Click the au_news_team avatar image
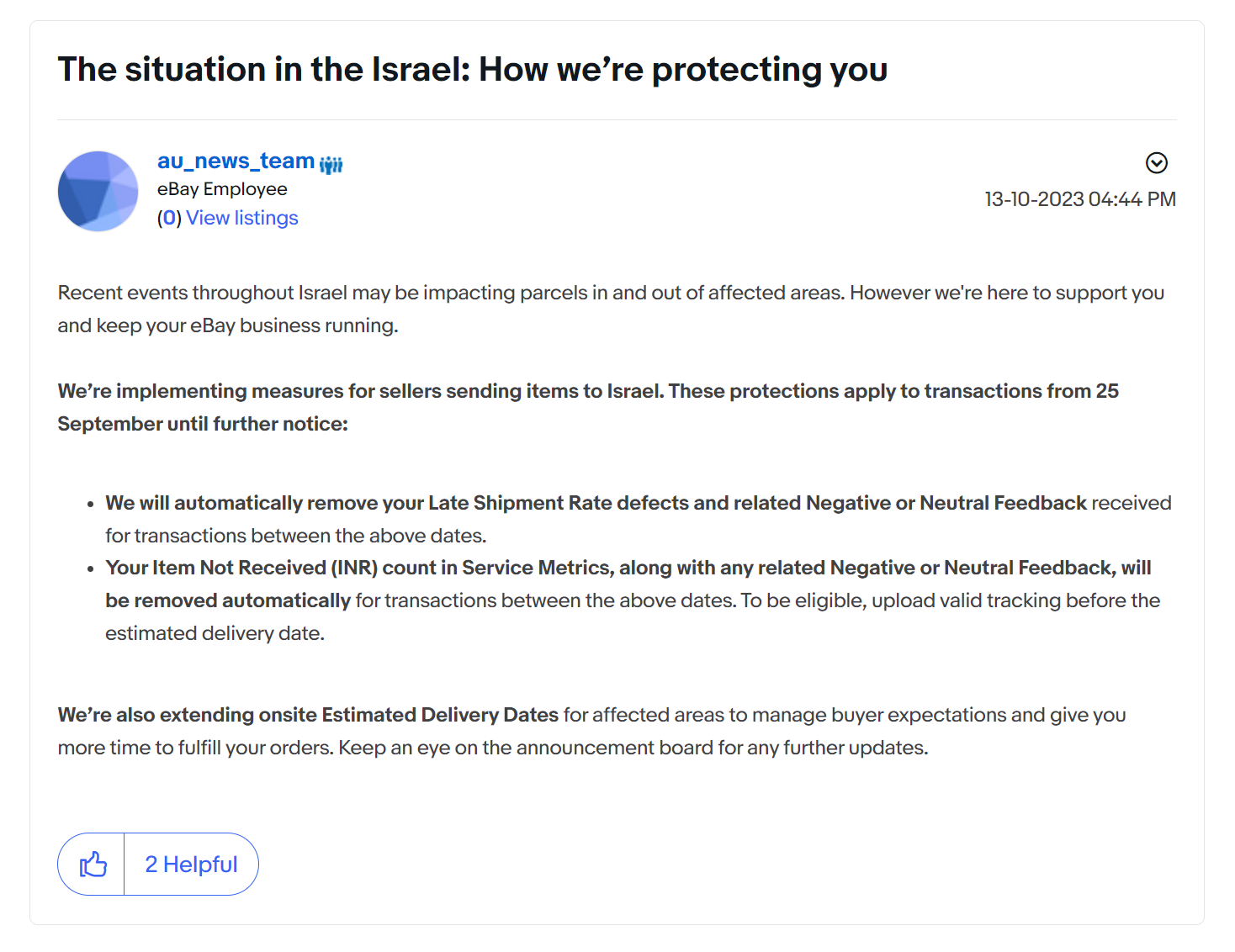1235x952 pixels. tap(98, 192)
